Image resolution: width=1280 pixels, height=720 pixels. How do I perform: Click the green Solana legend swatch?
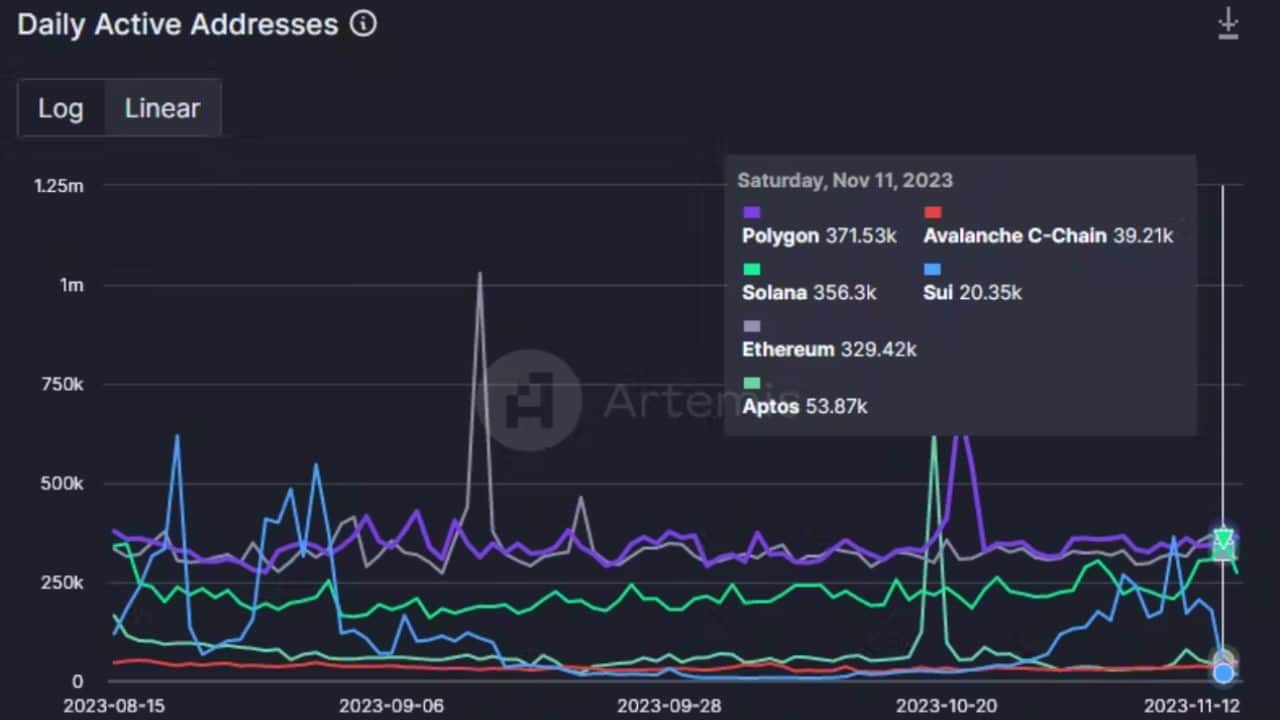(752, 269)
